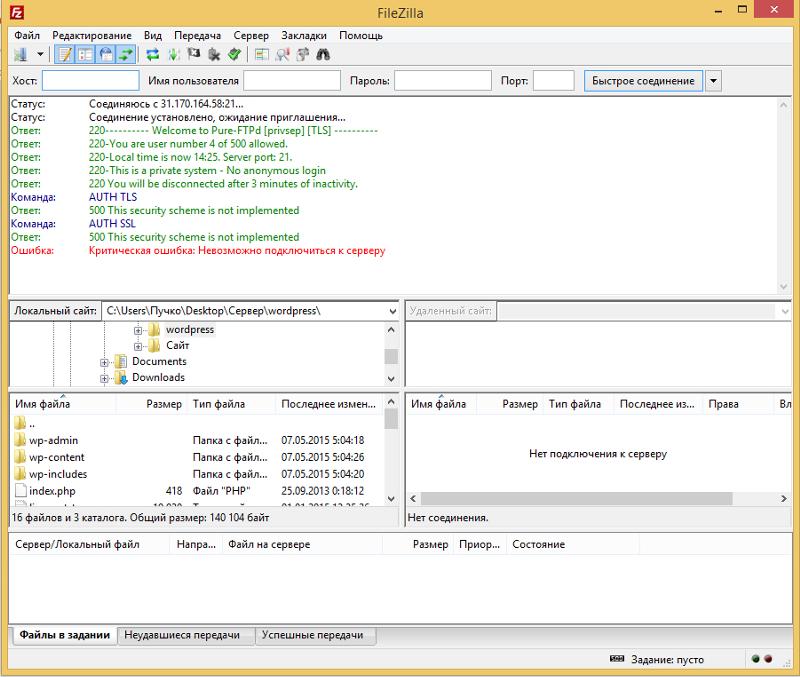Search files with the binoculars icon

(323, 54)
